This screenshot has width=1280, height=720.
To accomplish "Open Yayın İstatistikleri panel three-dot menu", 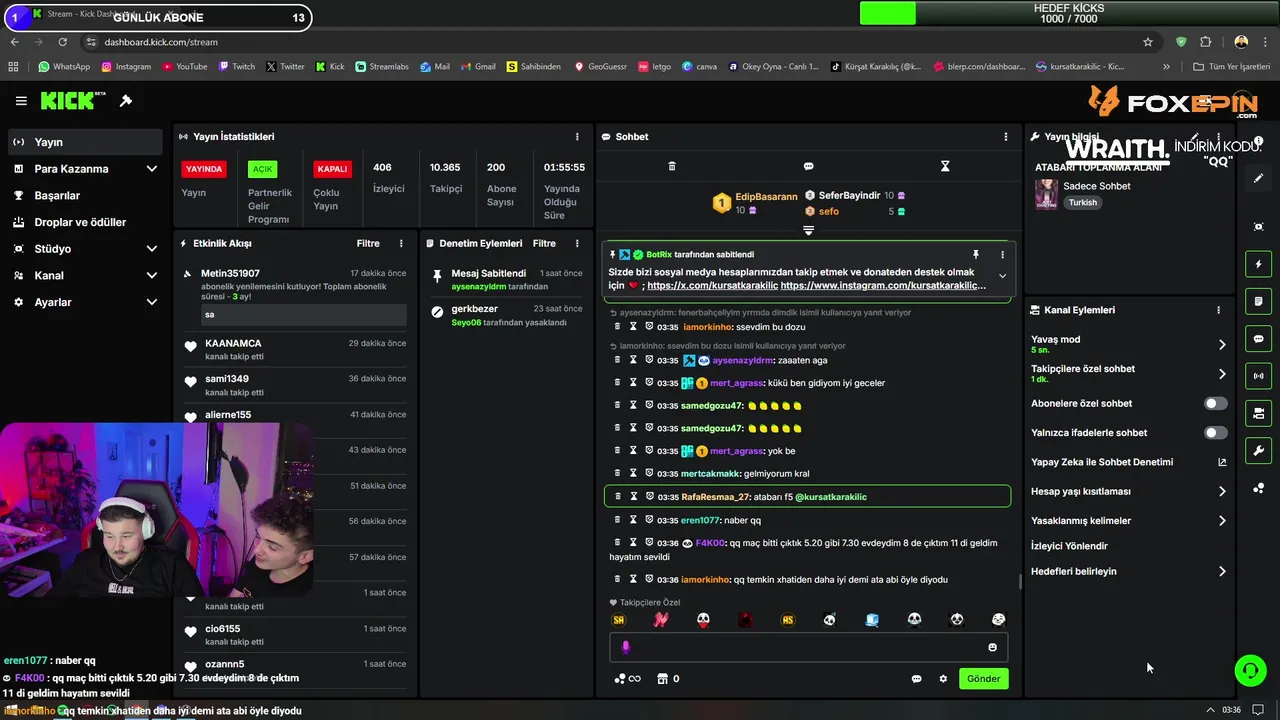I will pos(577,137).
